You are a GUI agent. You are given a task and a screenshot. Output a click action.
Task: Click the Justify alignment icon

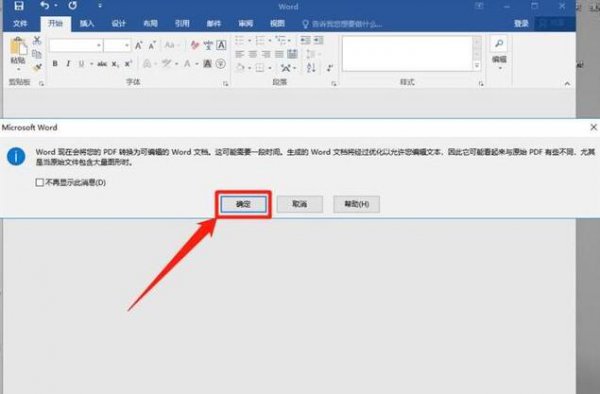point(279,54)
